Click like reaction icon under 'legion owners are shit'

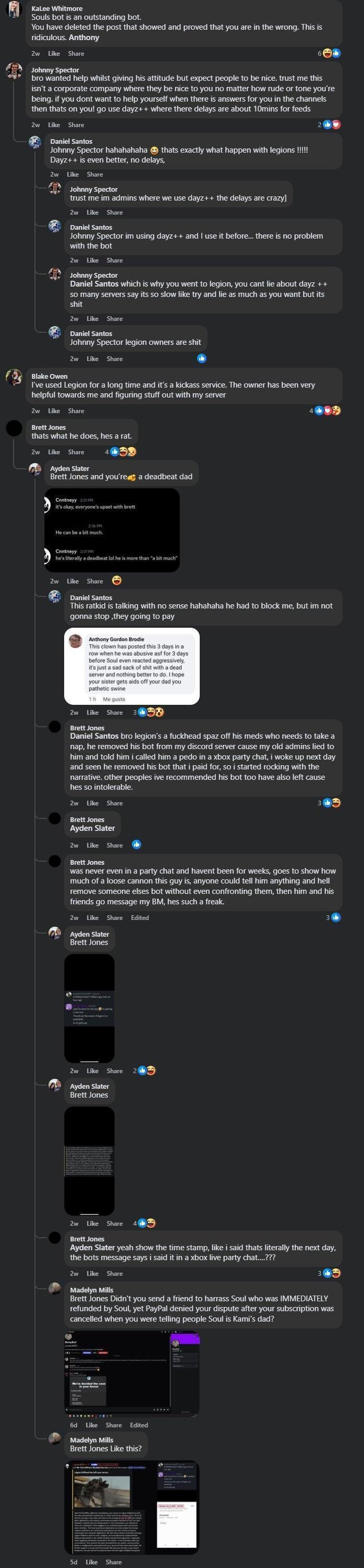[x=202, y=358]
